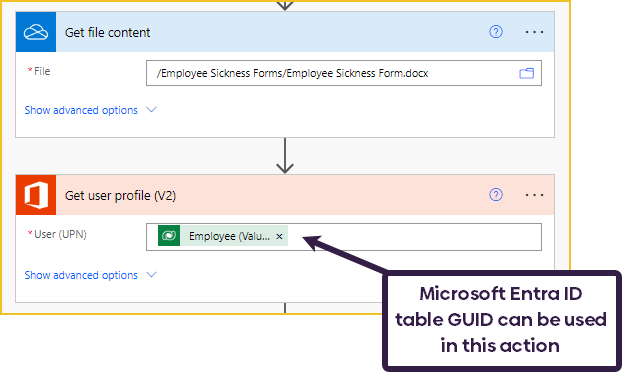Viewport: 624px width, 374px height.
Task: Click the Office 365 icon on Get user profile
Action: tap(36, 195)
